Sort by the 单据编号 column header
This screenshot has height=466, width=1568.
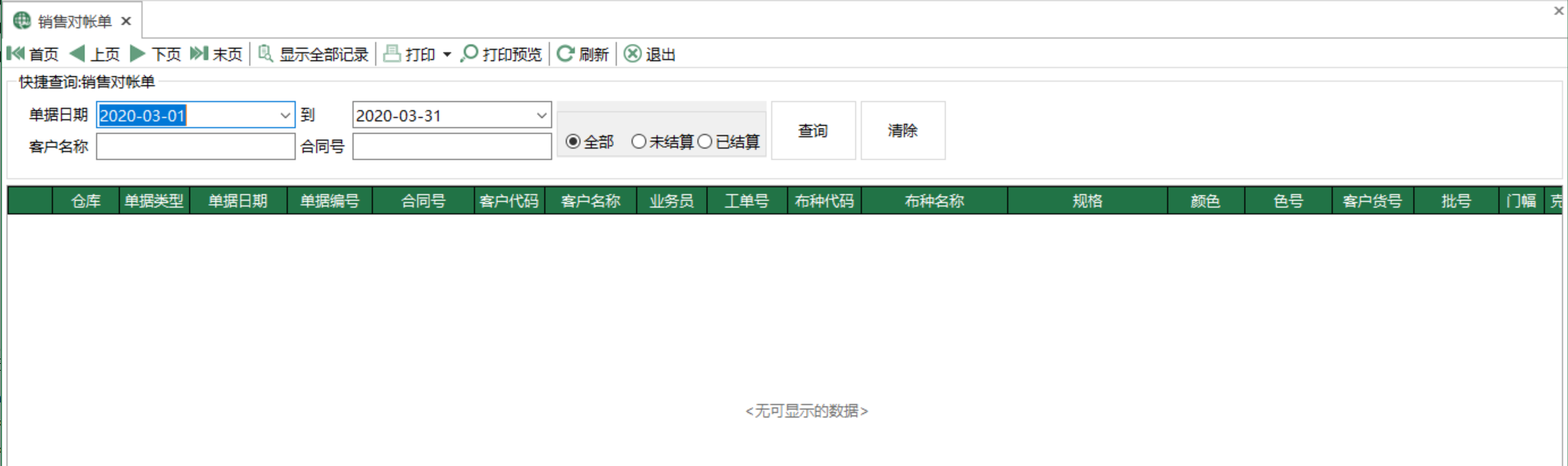click(330, 200)
